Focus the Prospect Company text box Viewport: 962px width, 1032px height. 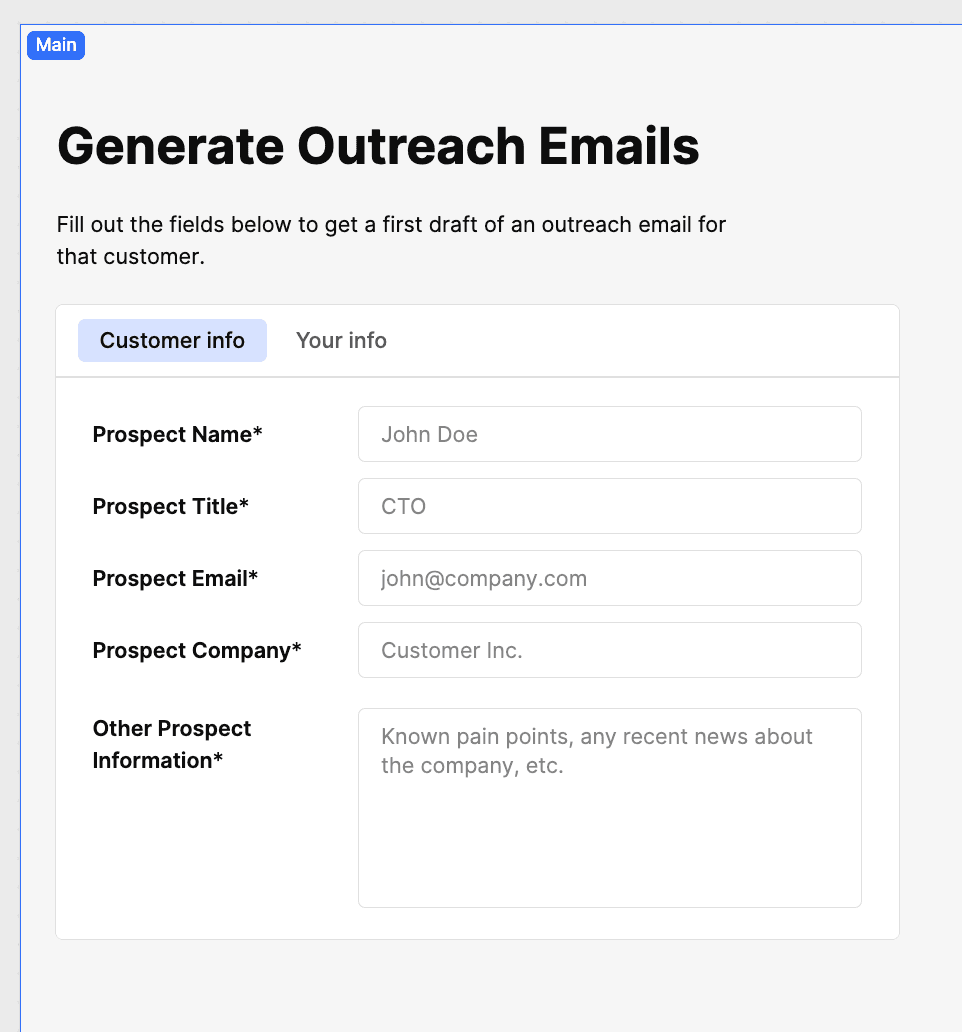coord(609,650)
